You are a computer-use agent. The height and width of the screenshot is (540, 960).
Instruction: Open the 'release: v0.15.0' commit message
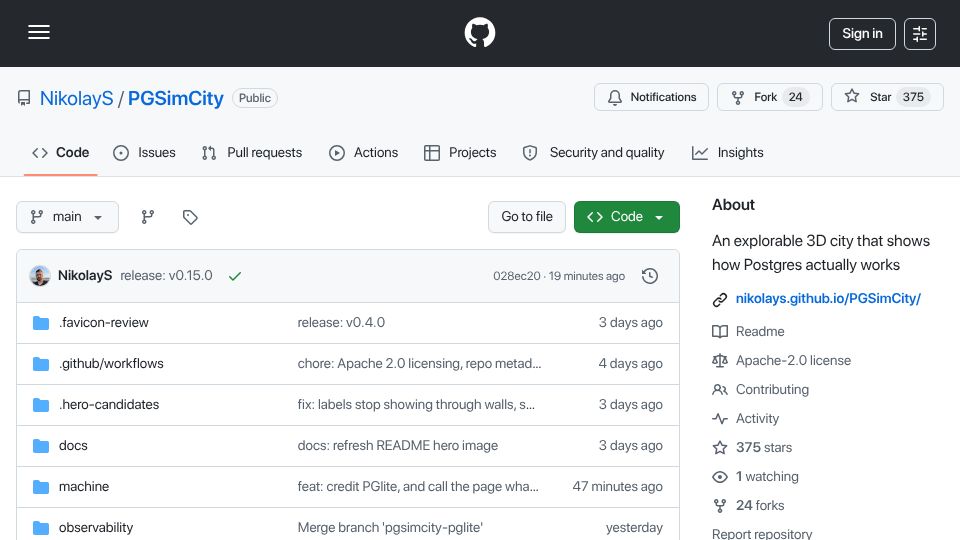pyautogui.click(x=167, y=276)
